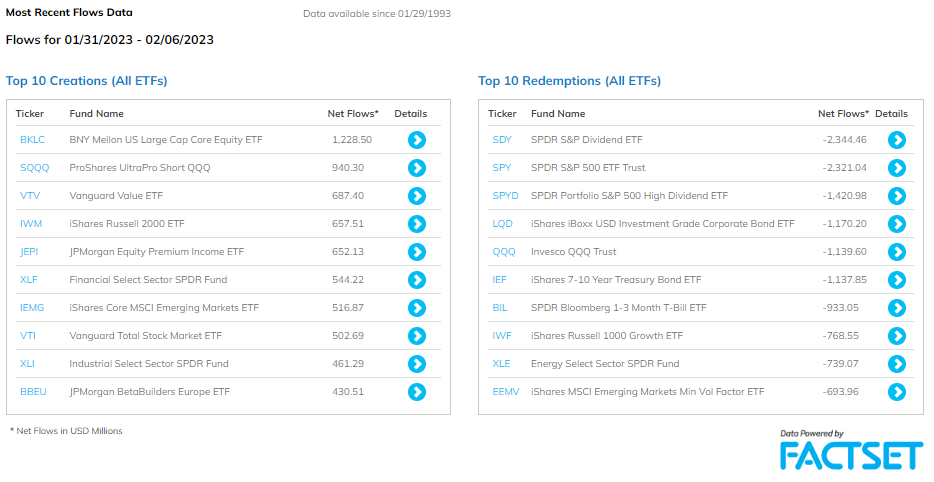Screen dimensions: 934x482
Task: Open details arrow for IEMG row
Action: tap(417, 308)
